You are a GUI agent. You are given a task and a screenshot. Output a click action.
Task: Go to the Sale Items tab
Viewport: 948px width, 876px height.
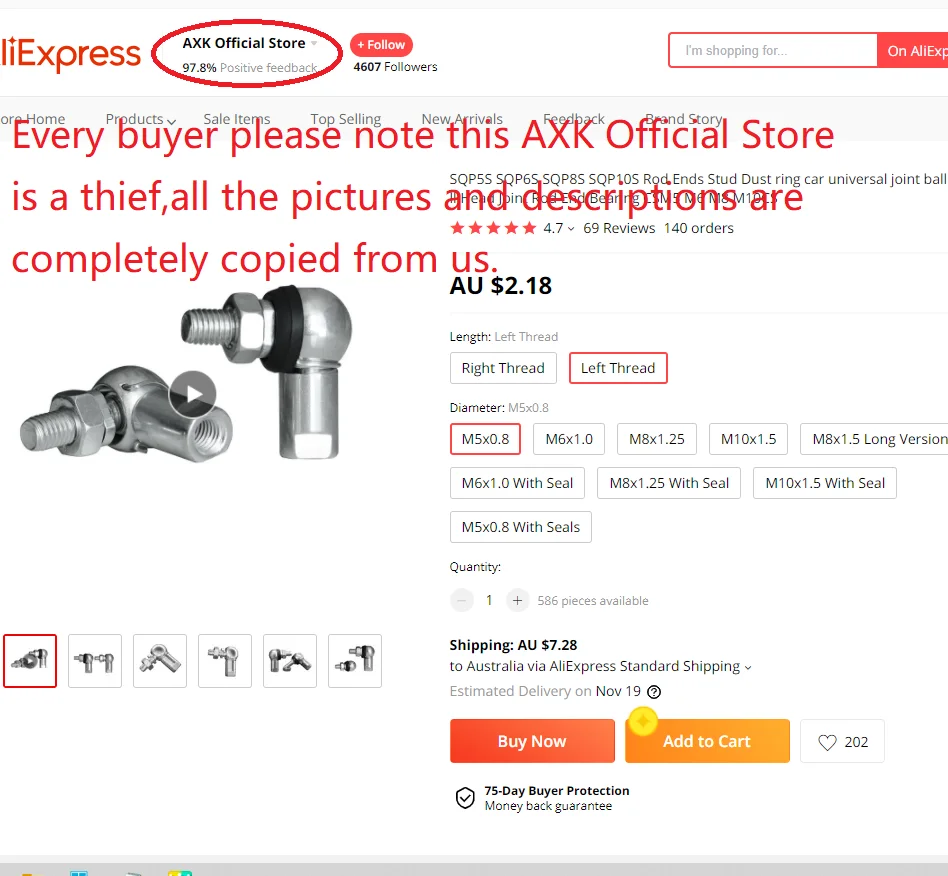tap(236, 119)
